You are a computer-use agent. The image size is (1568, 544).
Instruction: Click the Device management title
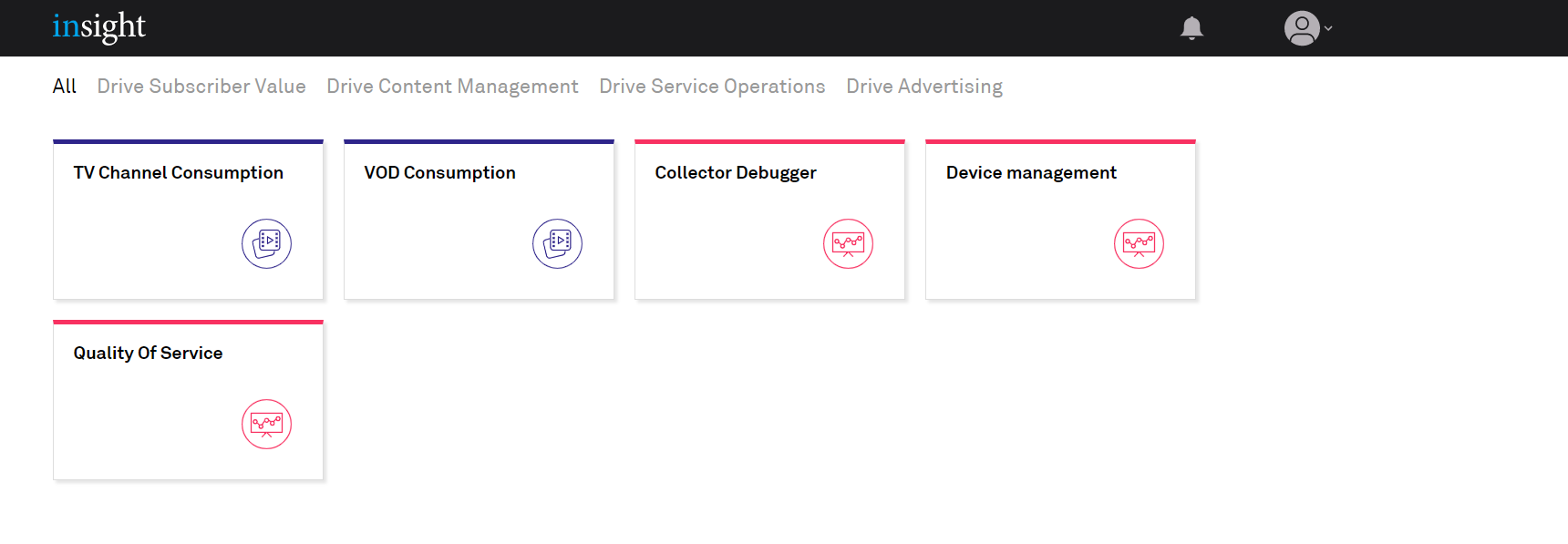(1031, 173)
